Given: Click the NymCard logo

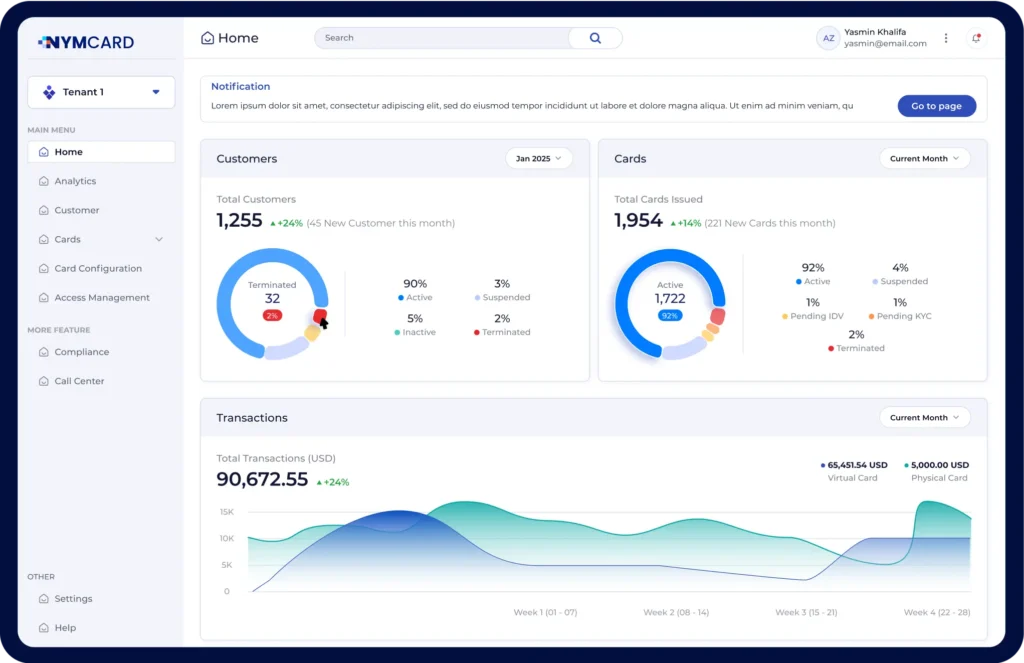Looking at the screenshot, I should [x=86, y=42].
